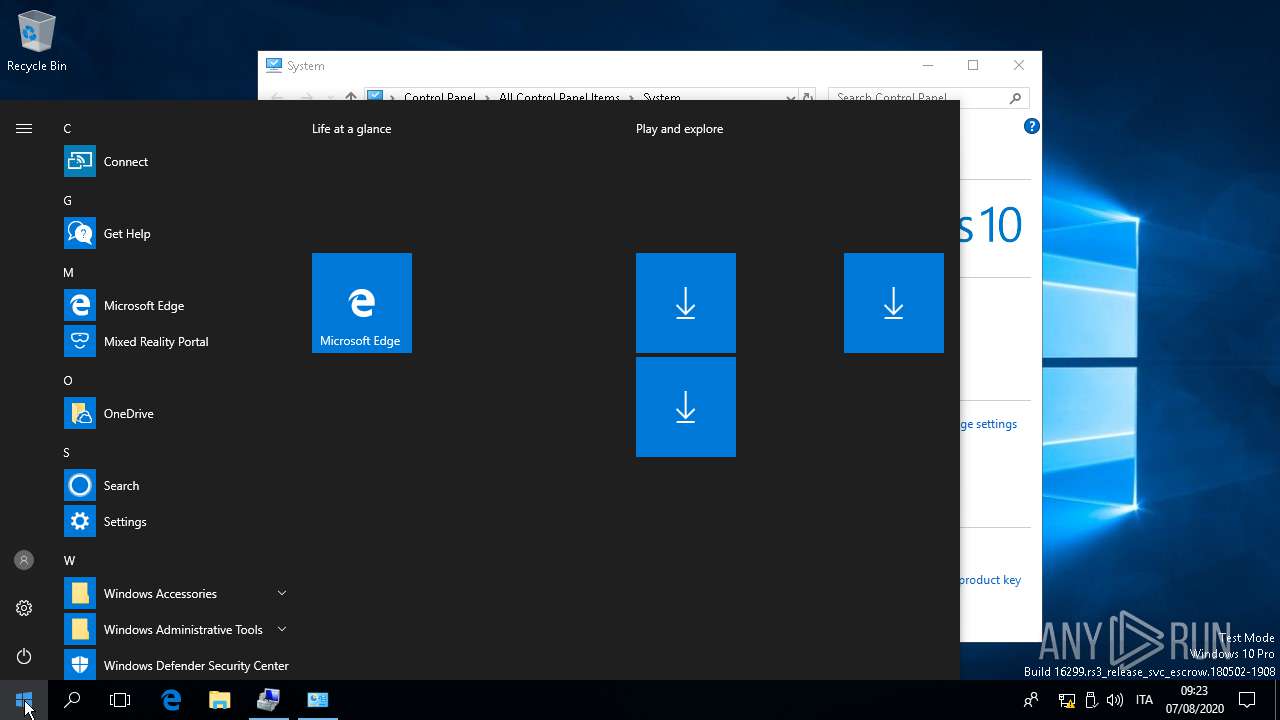Open the clock and date in taskbar
The width and height of the screenshot is (1280, 720).
pyautogui.click(x=1194, y=700)
